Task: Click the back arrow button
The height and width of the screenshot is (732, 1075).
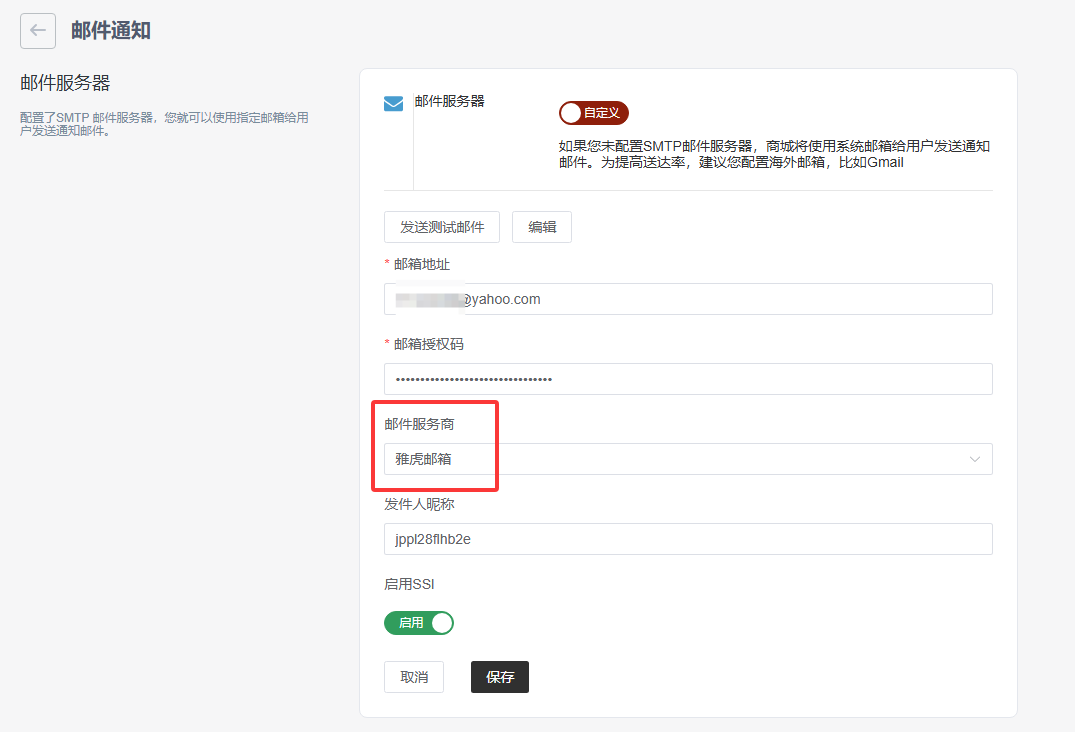Action: click(x=38, y=31)
